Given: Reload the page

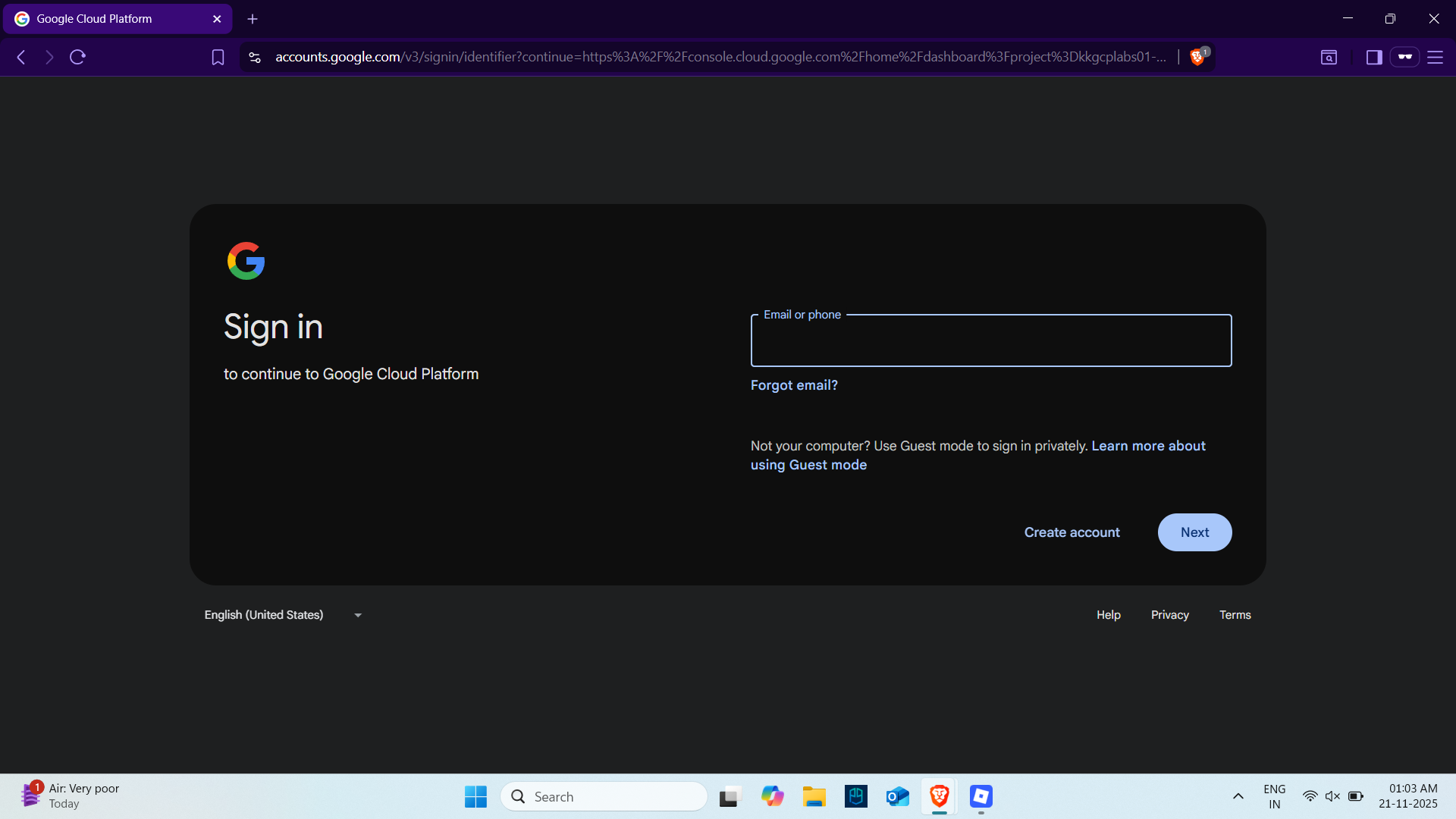Looking at the screenshot, I should (77, 57).
